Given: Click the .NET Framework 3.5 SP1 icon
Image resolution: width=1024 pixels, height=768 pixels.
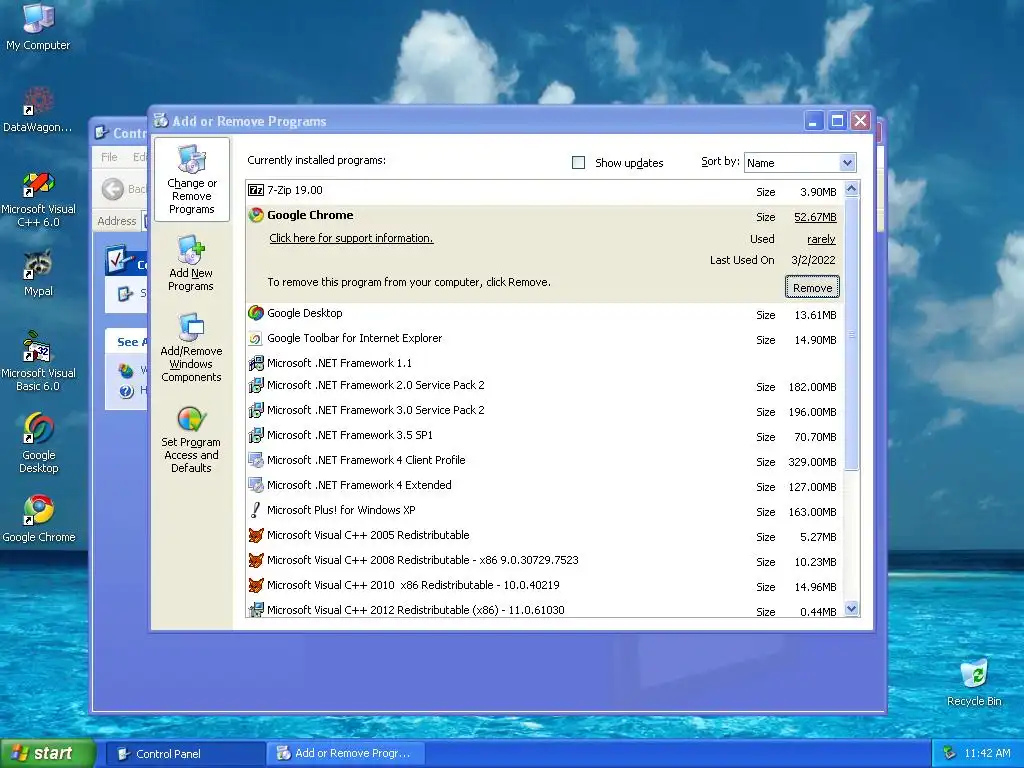Looking at the screenshot, I should click(256, 435).
